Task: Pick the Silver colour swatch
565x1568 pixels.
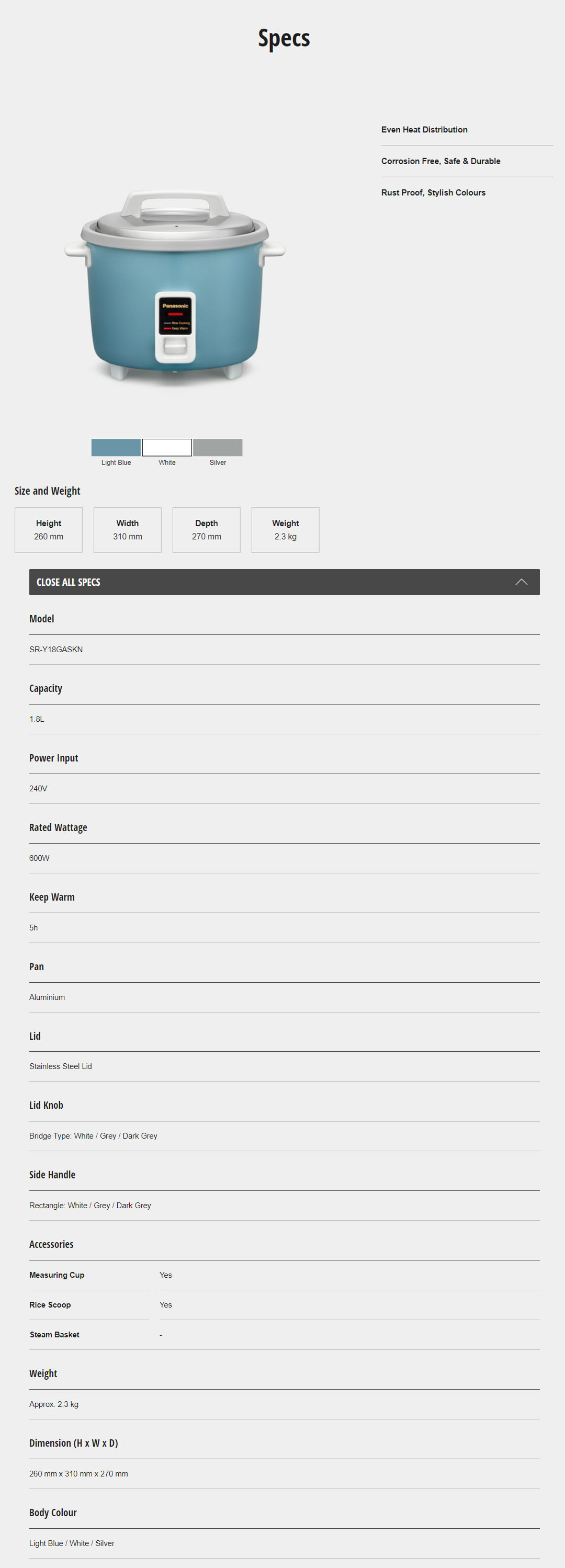Action: pyautogui.click(x=217, y=447)
